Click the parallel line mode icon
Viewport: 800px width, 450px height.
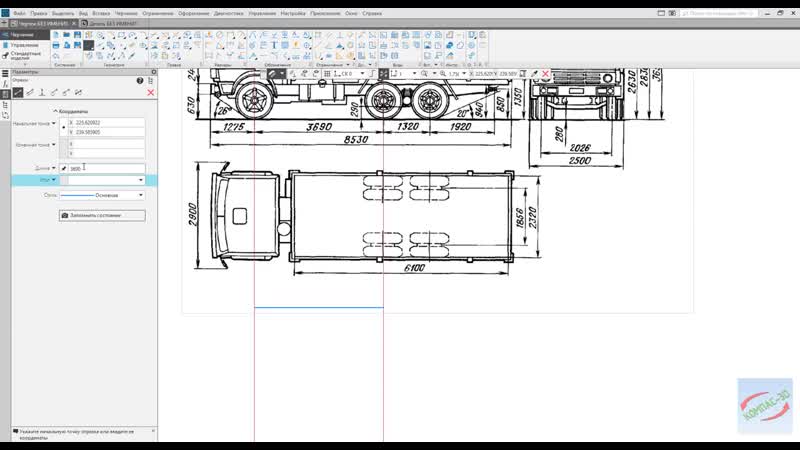(30, 92)
